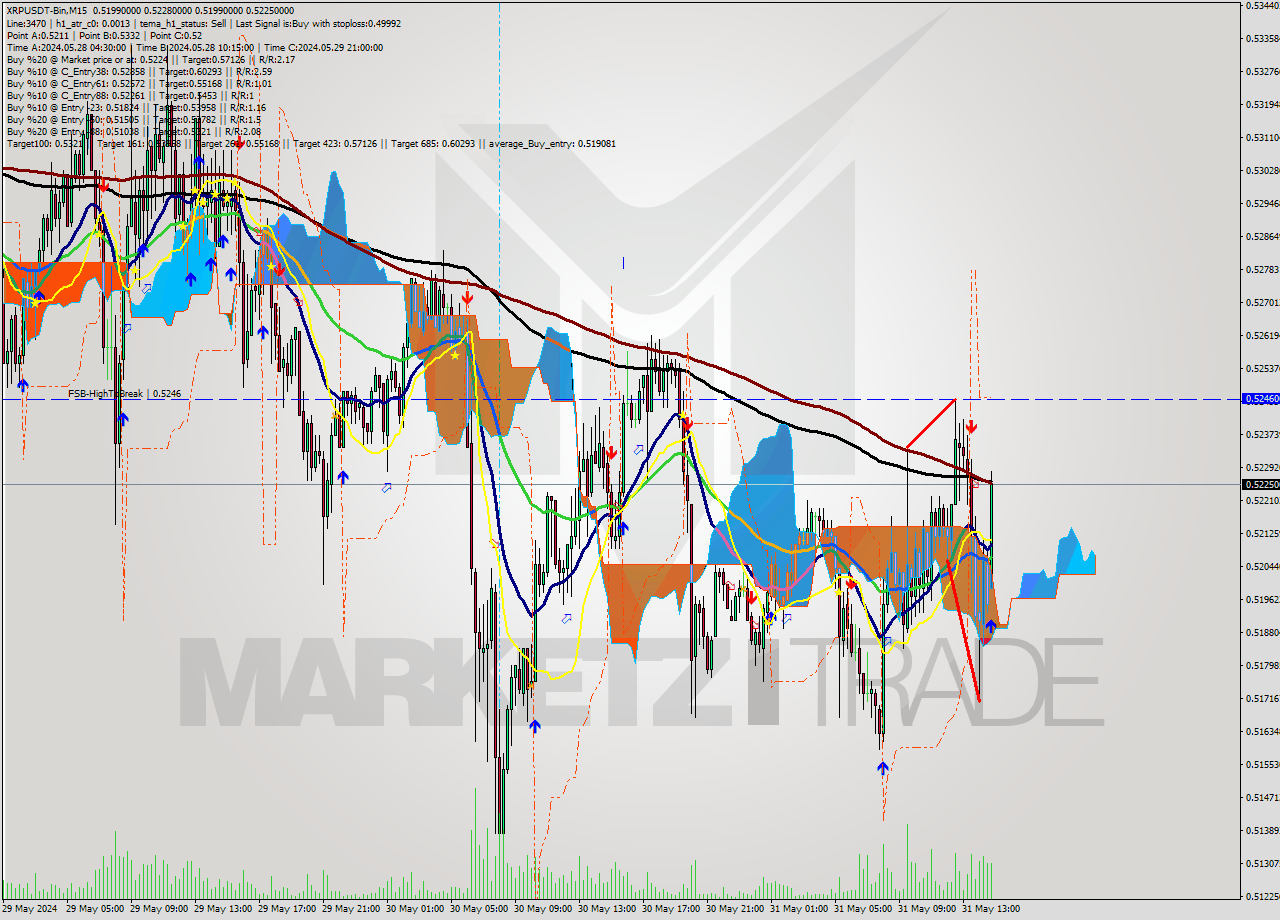Click the top price axis label 0.5344
This screenshot has width=1280, height=920.
(1262, 5)
